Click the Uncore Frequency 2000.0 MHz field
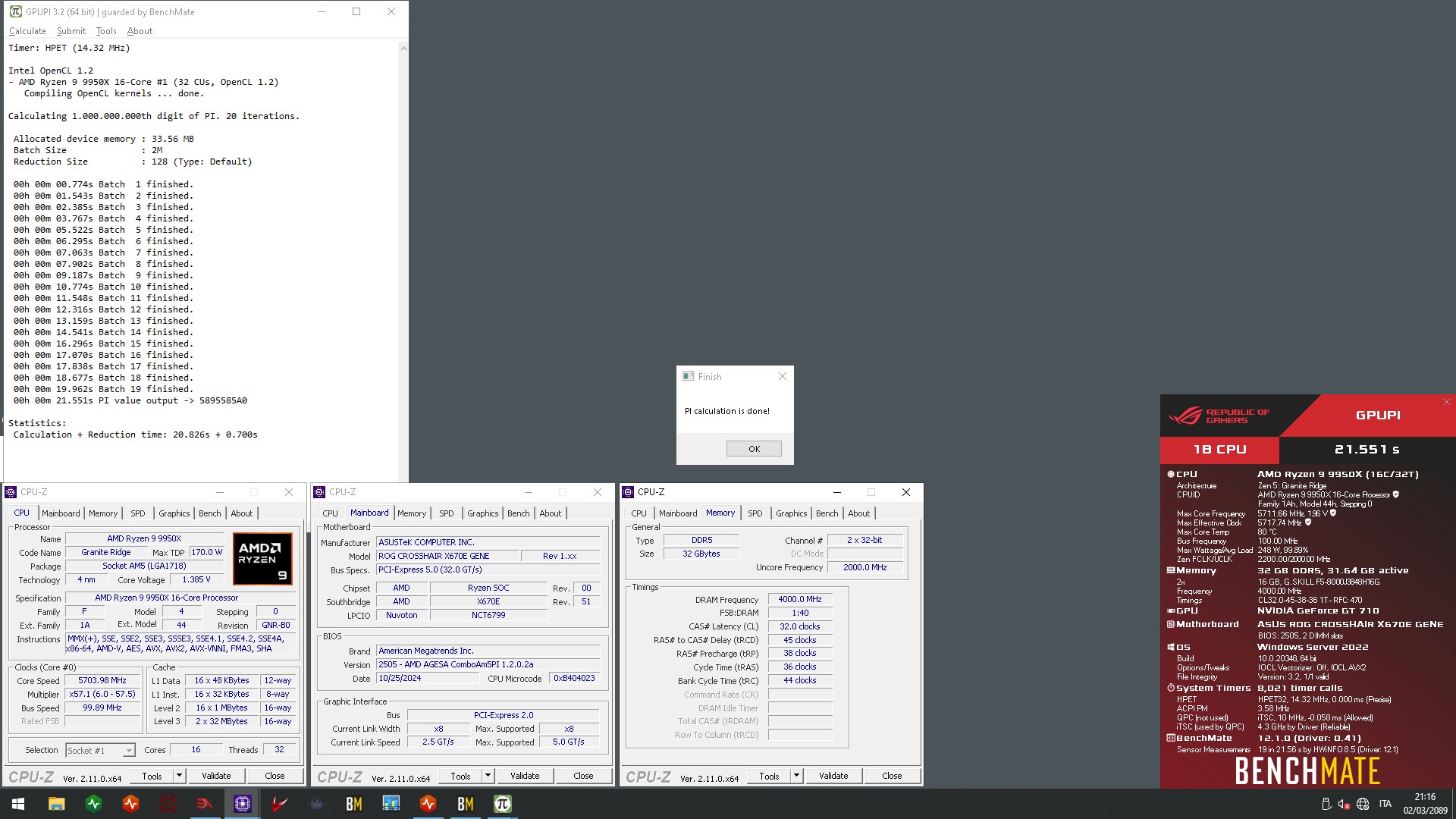The height and width of the screenshot is (819, 1456). 864,567
